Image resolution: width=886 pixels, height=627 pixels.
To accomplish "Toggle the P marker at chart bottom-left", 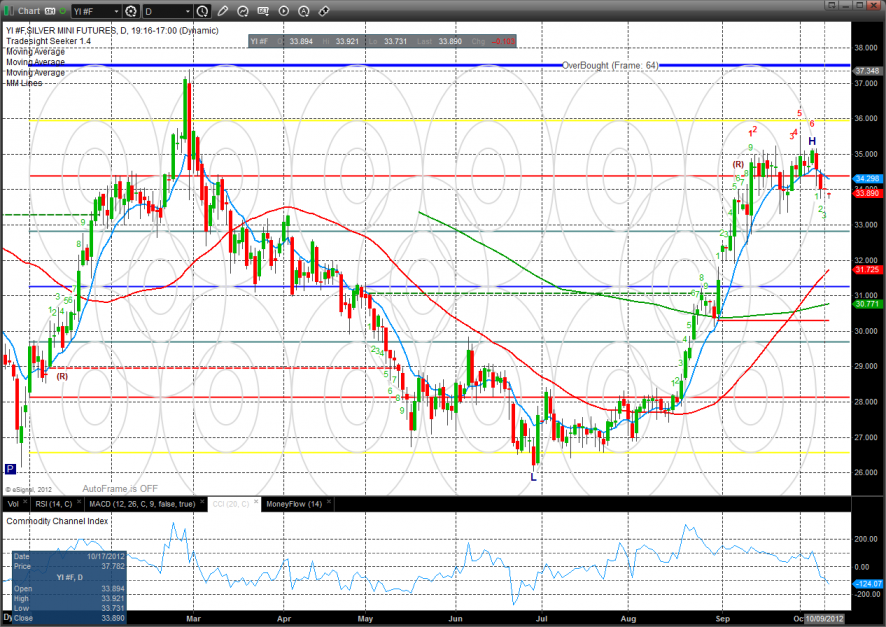I will coord(11,468).
